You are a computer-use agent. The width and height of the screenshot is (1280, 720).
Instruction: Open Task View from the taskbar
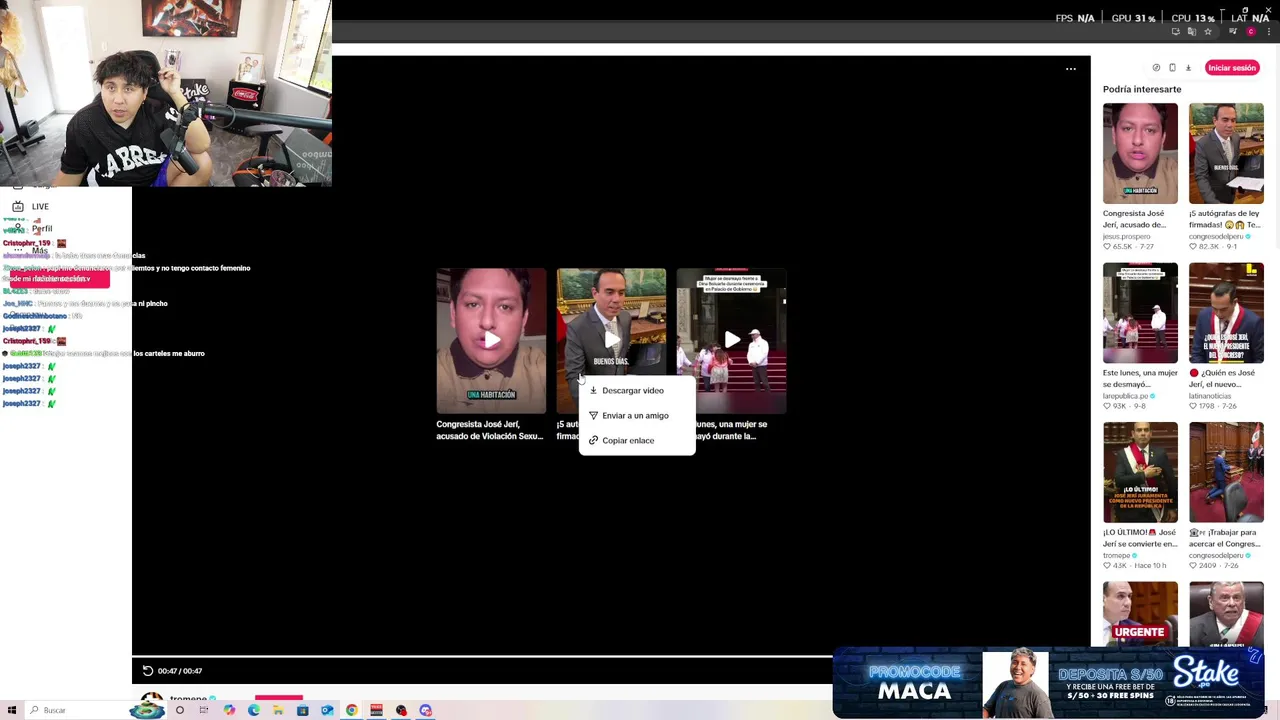(x=204, y=710)
